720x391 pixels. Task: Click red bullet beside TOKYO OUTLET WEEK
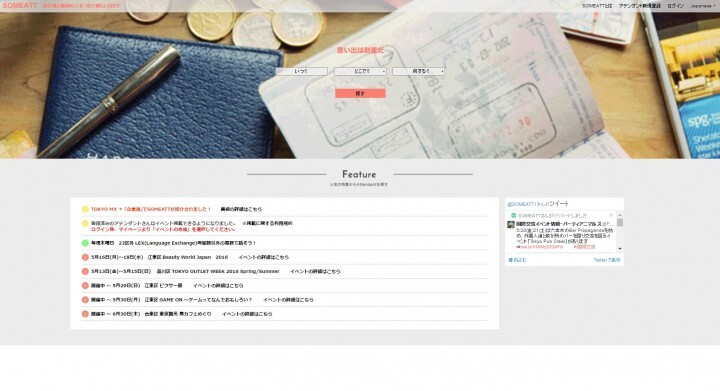(85, 271)
